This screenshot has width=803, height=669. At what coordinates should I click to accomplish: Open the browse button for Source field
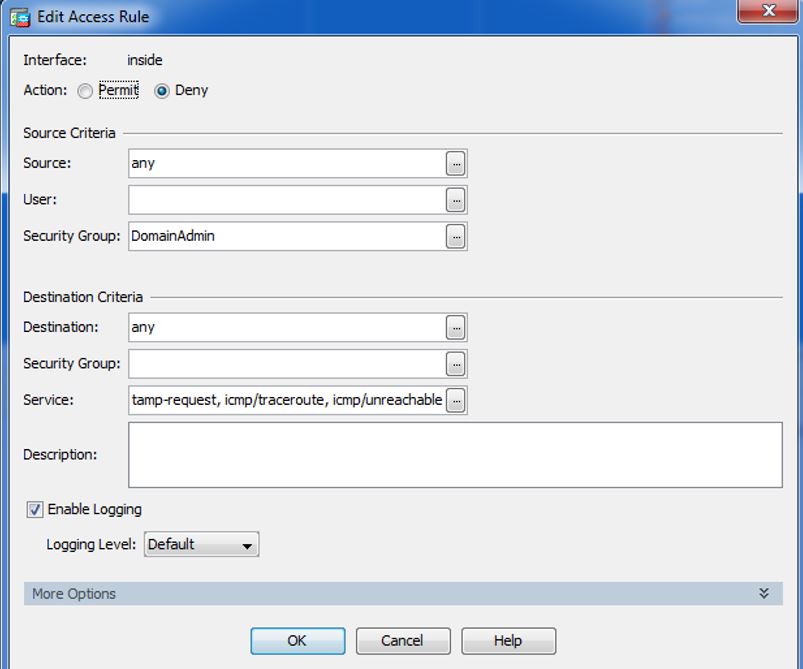tap(455, 164)
